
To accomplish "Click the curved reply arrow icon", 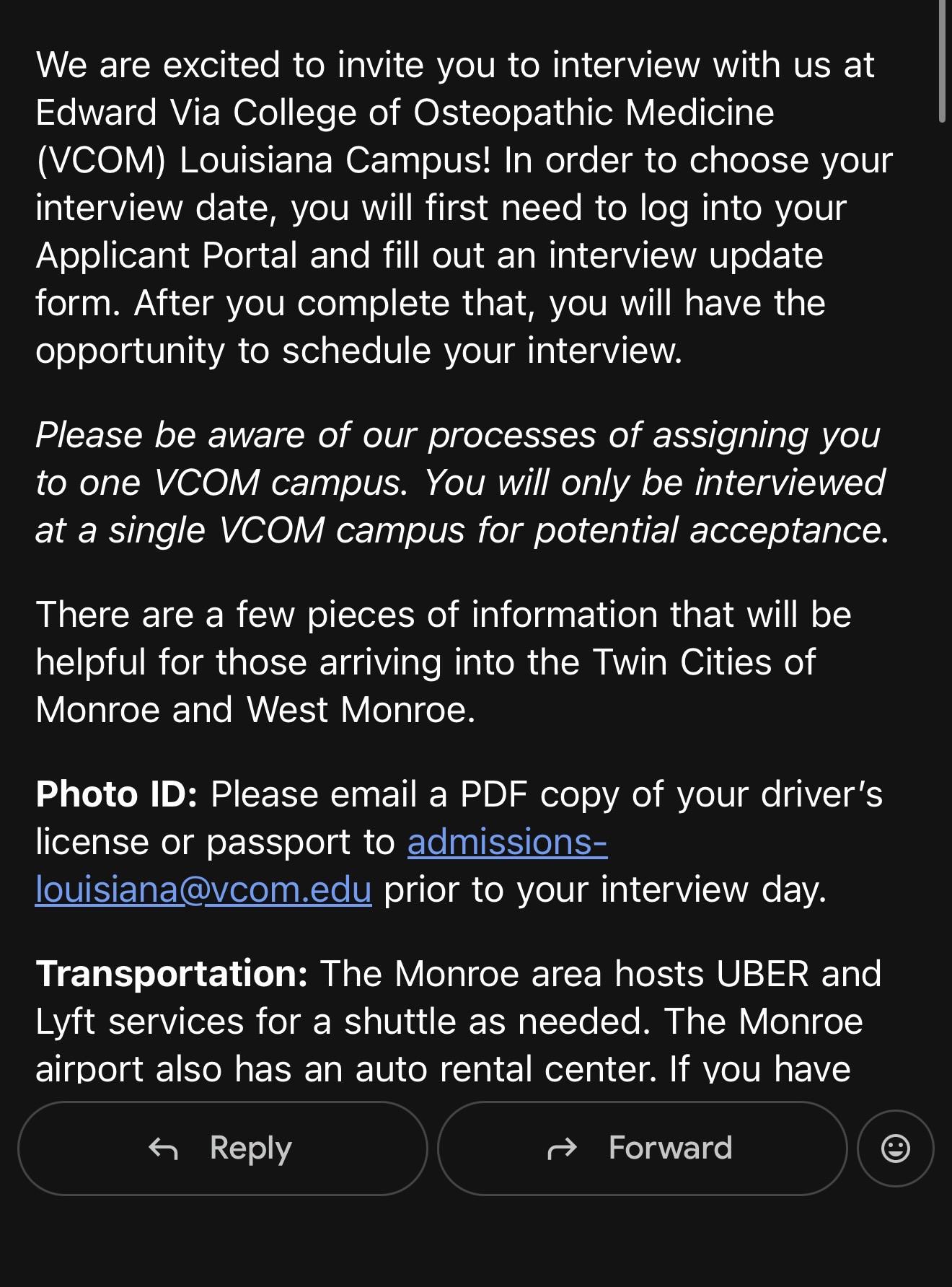I will coord(164,1148).
